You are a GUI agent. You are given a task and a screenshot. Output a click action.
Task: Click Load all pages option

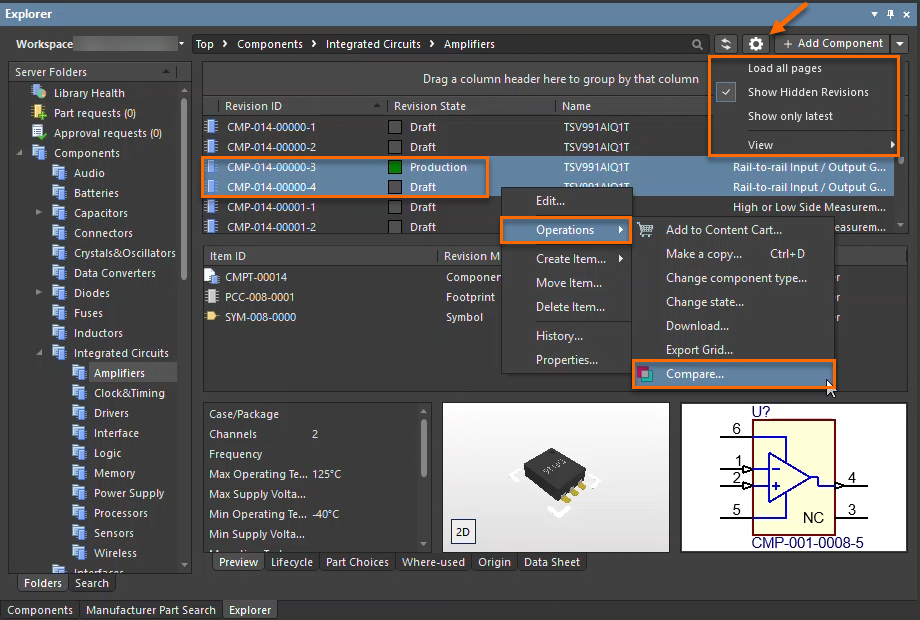coord(784,68)
